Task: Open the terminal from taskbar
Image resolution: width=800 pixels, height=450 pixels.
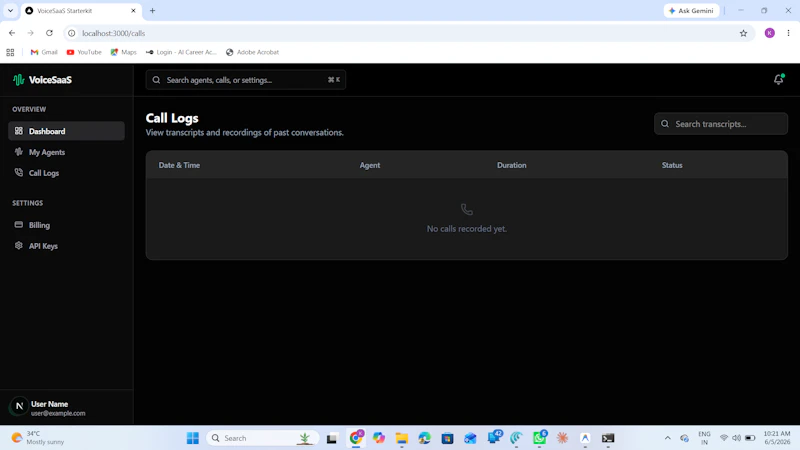Action: 608,438
